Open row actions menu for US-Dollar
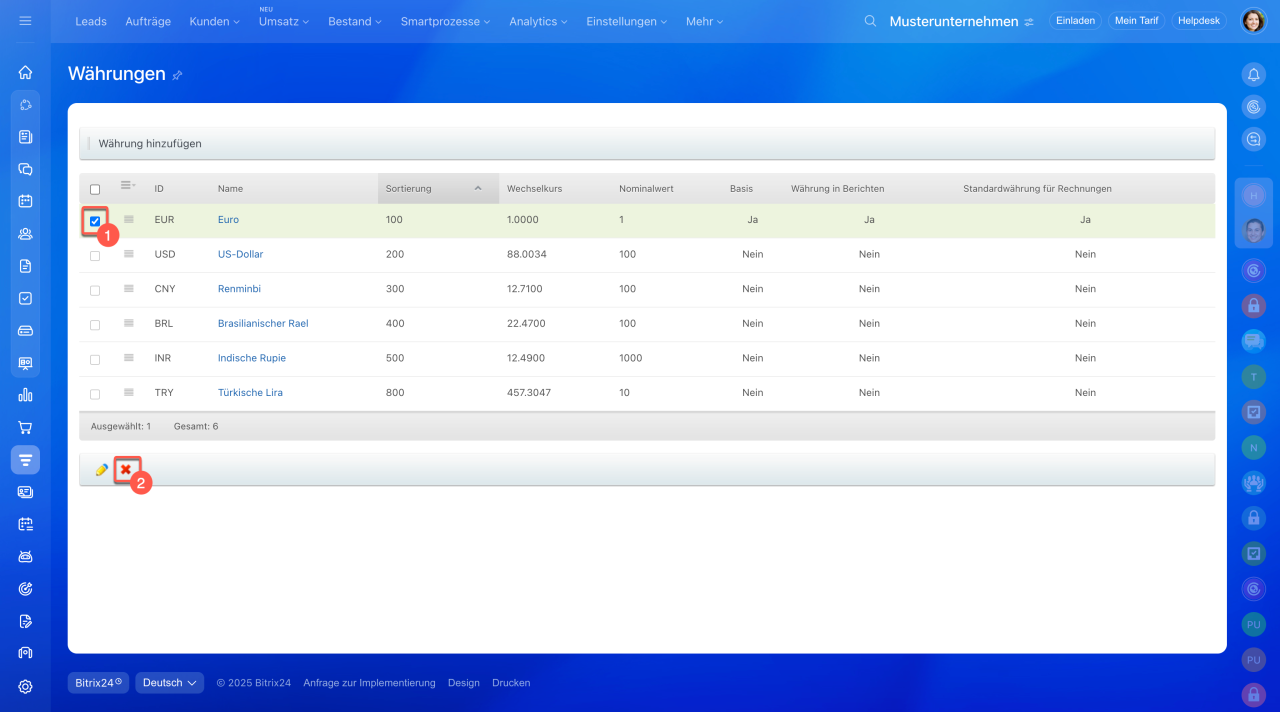 [128, 254]
